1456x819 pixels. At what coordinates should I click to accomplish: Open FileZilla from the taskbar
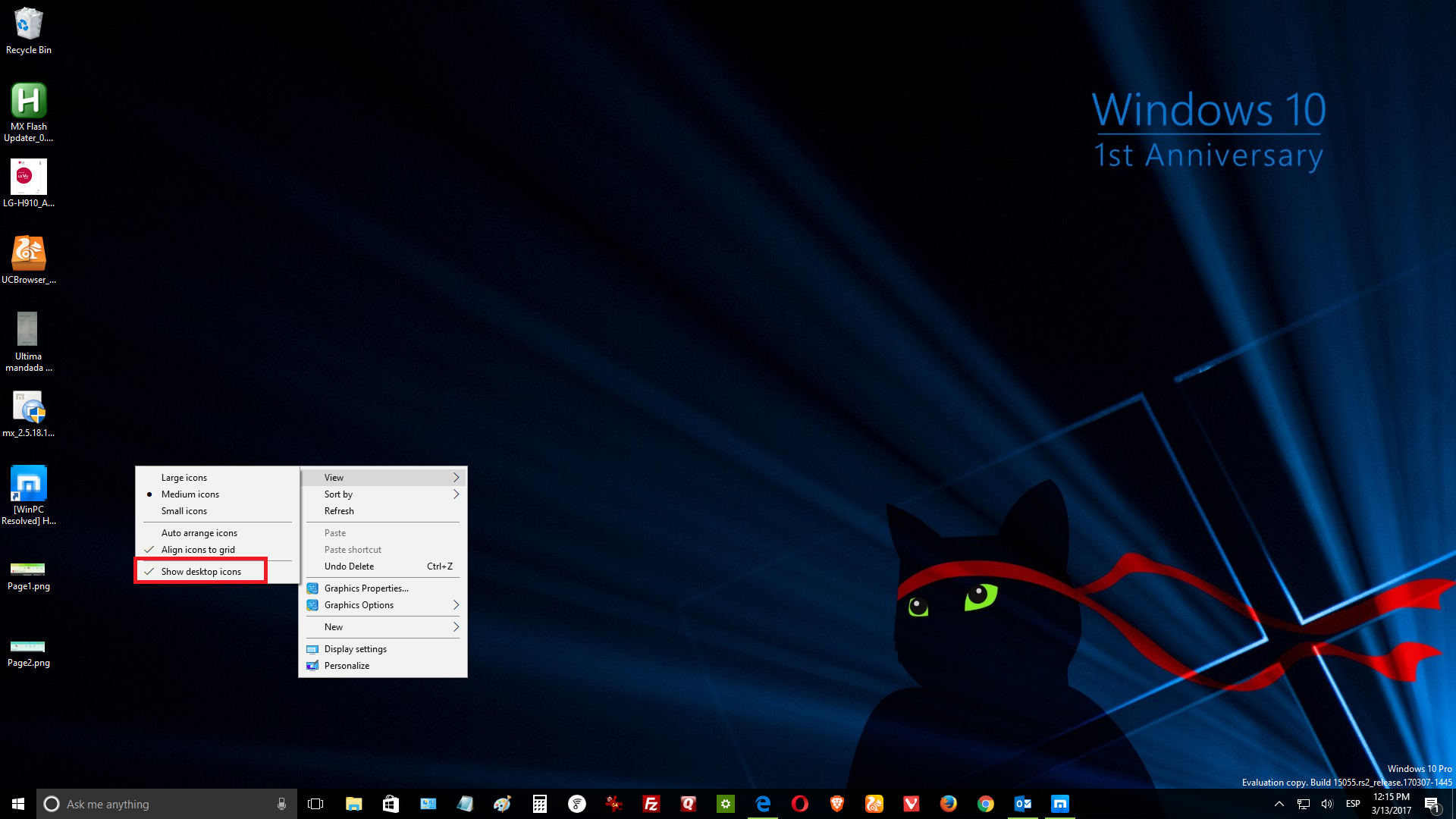point(651,804)
